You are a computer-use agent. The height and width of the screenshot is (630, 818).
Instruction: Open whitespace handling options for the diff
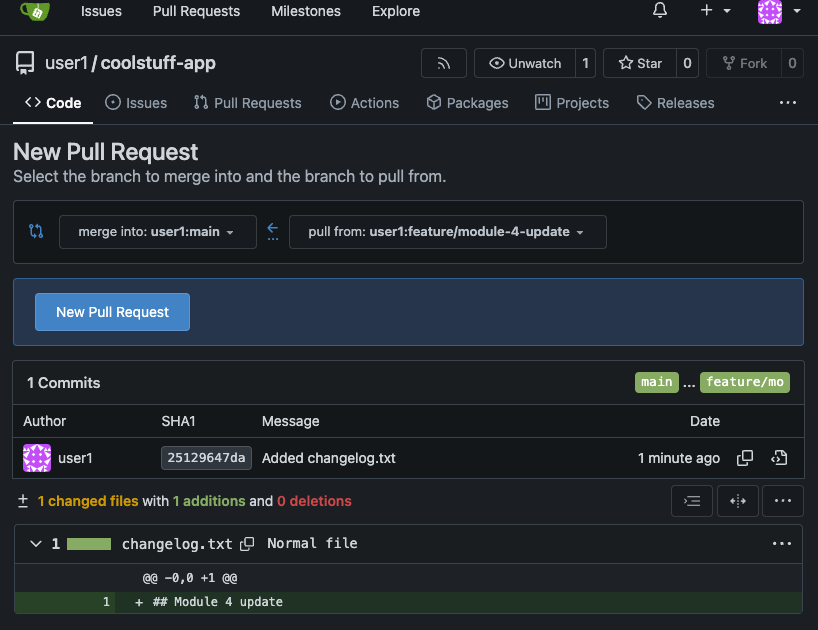691,500
